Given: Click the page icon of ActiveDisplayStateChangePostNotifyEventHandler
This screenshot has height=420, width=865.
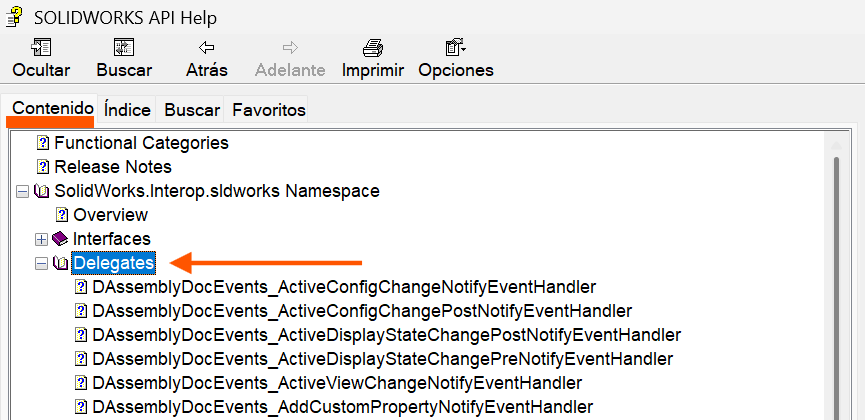Looking at the screenshot, I should (81, 335).
